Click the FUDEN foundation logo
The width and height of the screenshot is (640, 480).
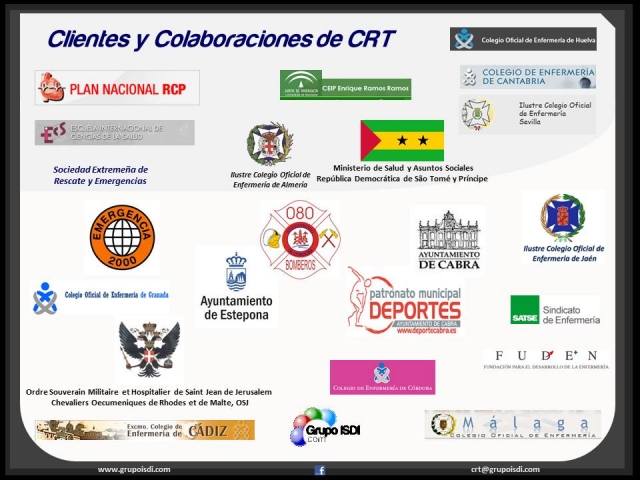(546, 360)
